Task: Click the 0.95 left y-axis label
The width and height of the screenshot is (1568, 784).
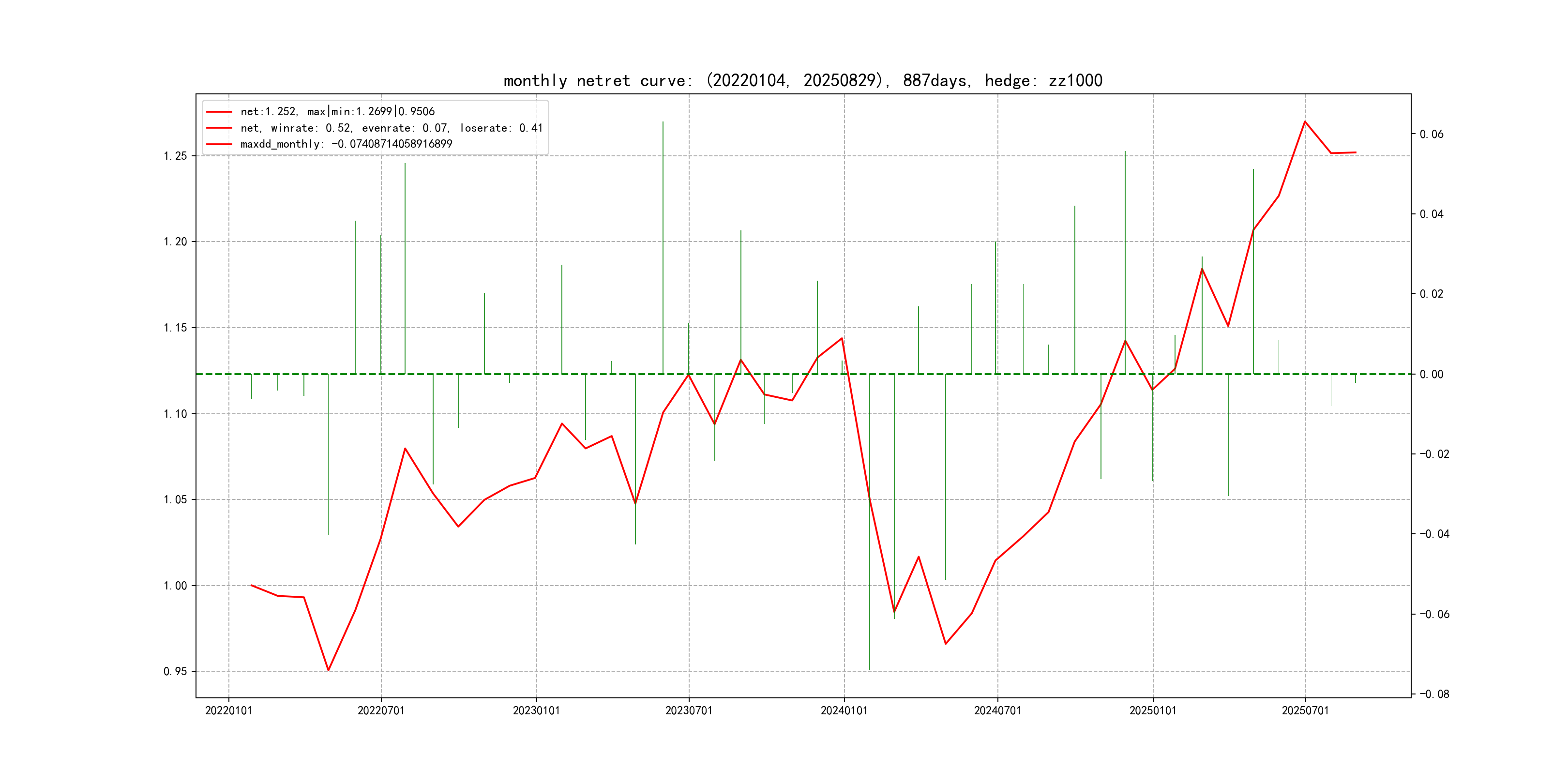Action: [175, 672]
